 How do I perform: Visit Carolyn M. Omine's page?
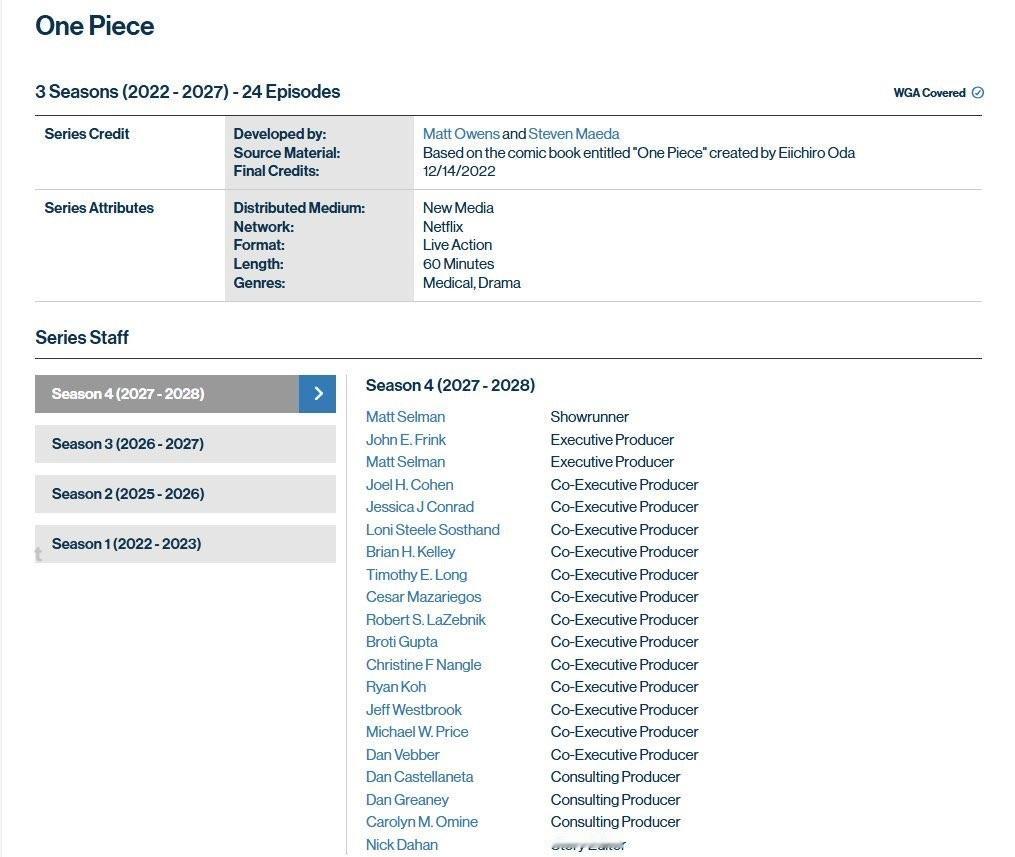[x=422, y=822]
